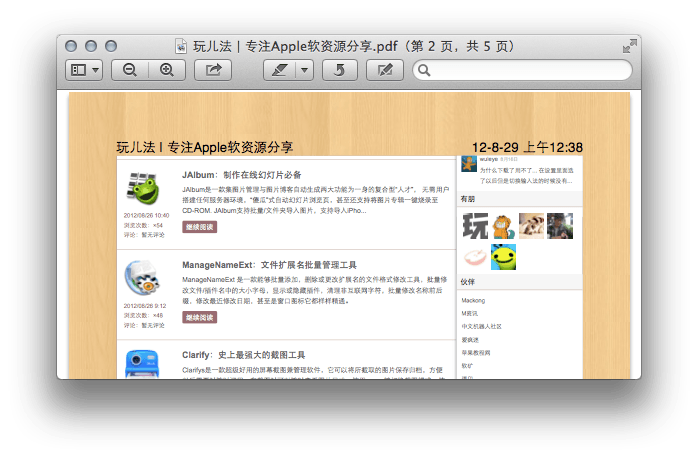Screen dimensions: 698x458
Task: Click the 玩 character friend avatar
Action: click(x=475, y=226)
